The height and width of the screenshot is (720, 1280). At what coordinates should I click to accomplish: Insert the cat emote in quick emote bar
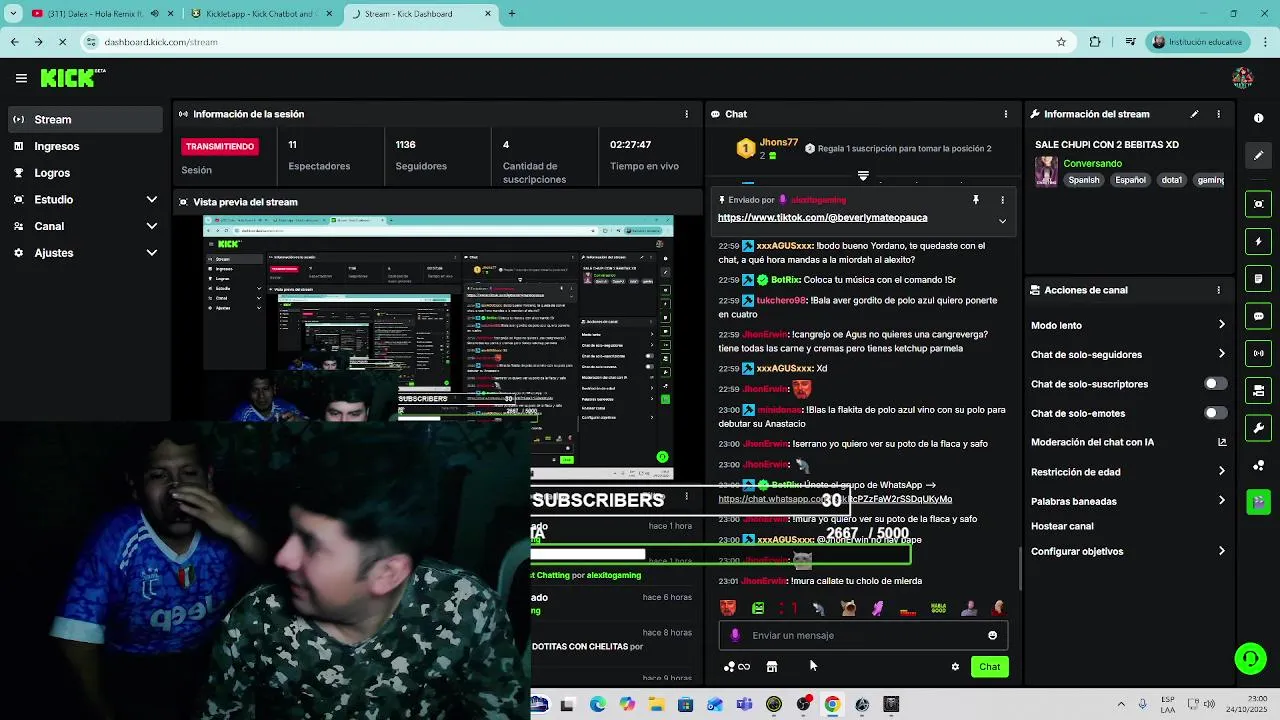[x=848, y=608]
